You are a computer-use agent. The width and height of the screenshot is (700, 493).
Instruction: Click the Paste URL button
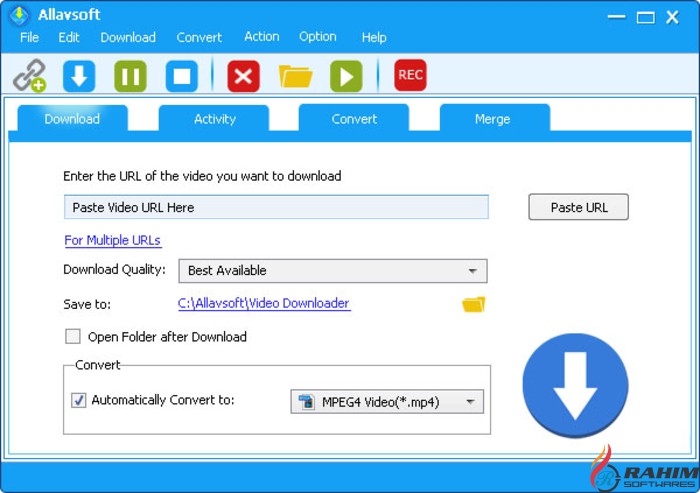(579, 207)
